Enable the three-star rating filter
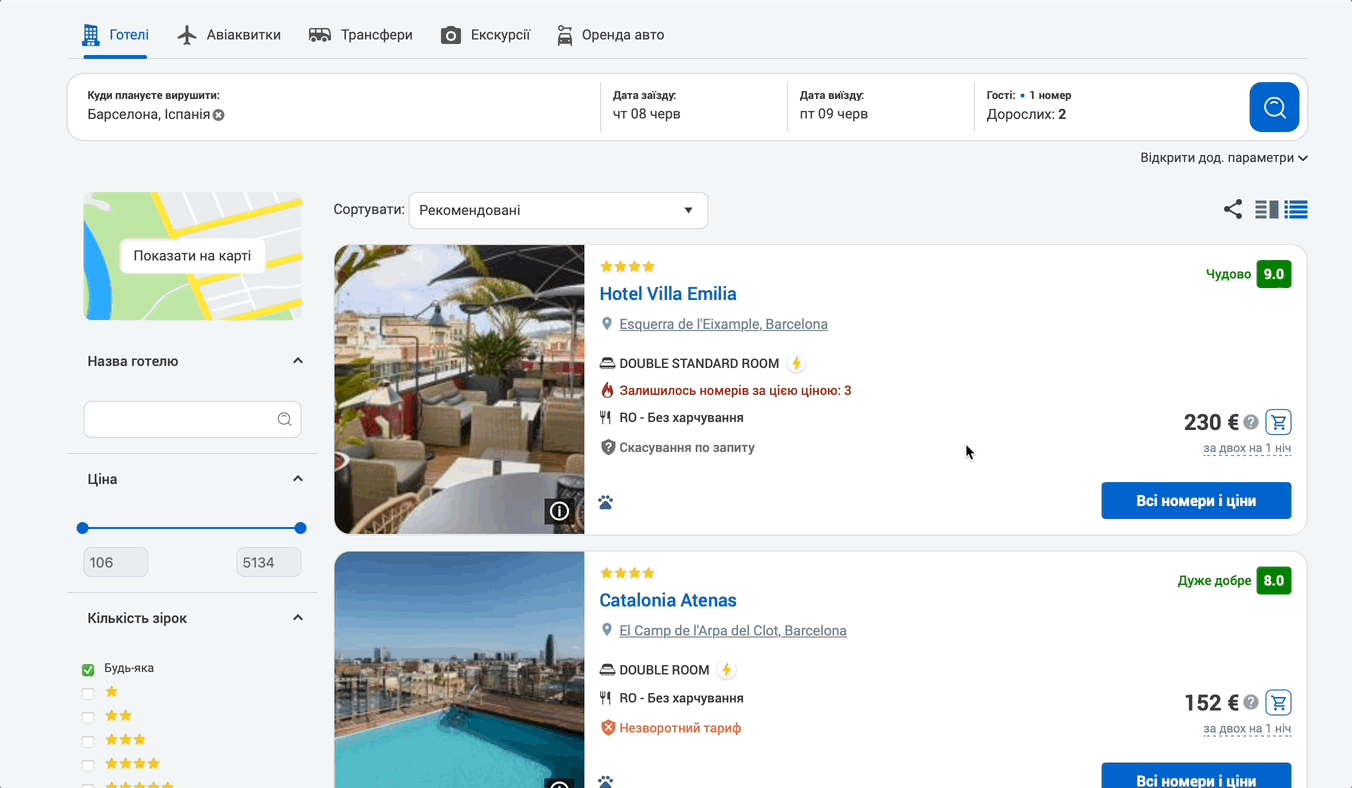 coord(88,741)
